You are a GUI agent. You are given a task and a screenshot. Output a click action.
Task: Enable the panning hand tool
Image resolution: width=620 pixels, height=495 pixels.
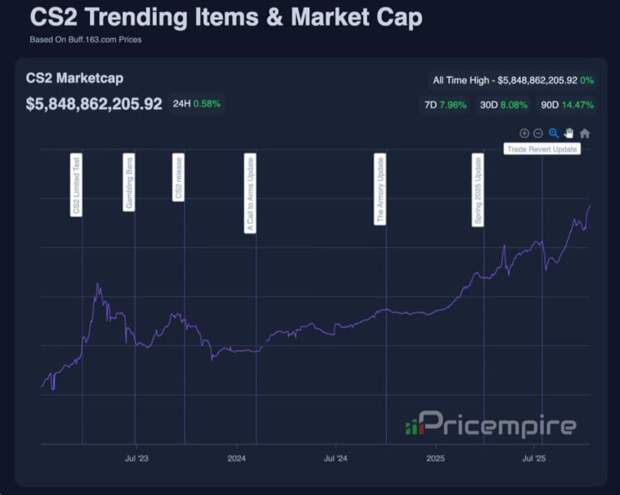point(569,133)
